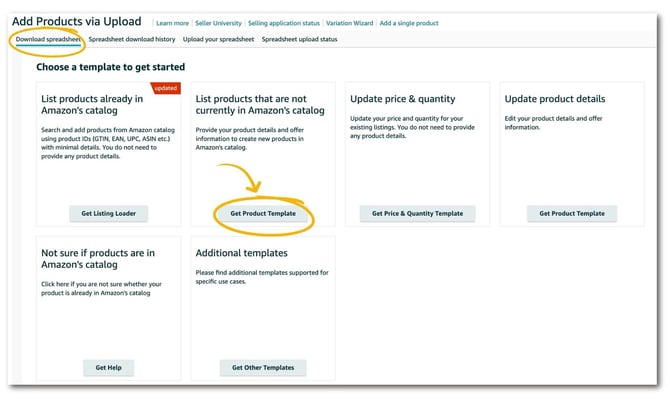670x400 pixels.
Task: Click the 'Additional templates' heading
Action: coord(241,253)
